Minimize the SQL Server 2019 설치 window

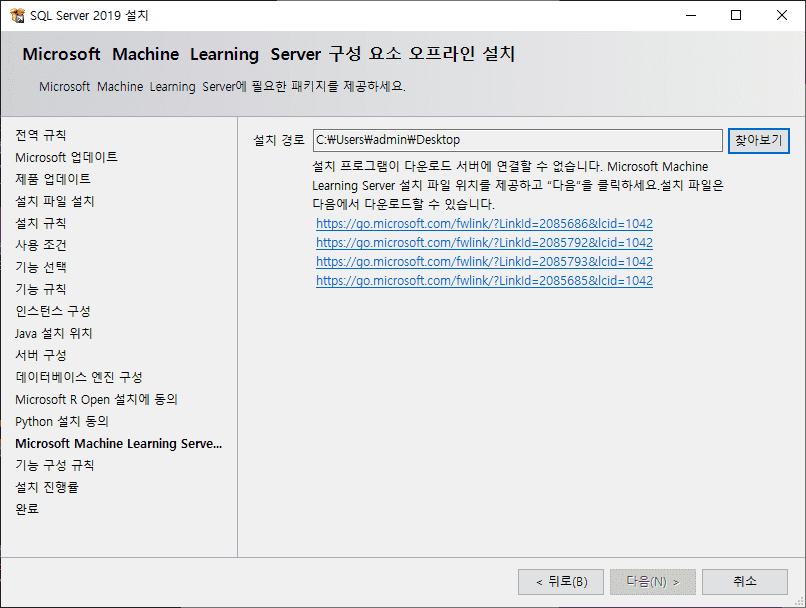coord(691,15)
